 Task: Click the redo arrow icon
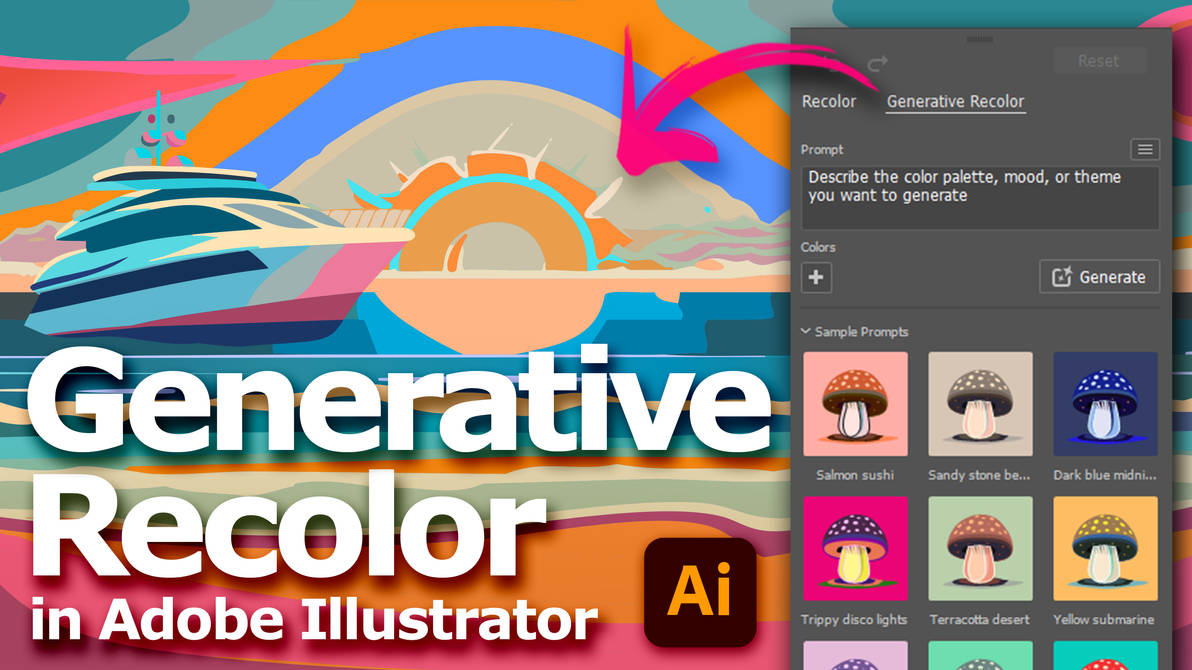pos(877,63)
